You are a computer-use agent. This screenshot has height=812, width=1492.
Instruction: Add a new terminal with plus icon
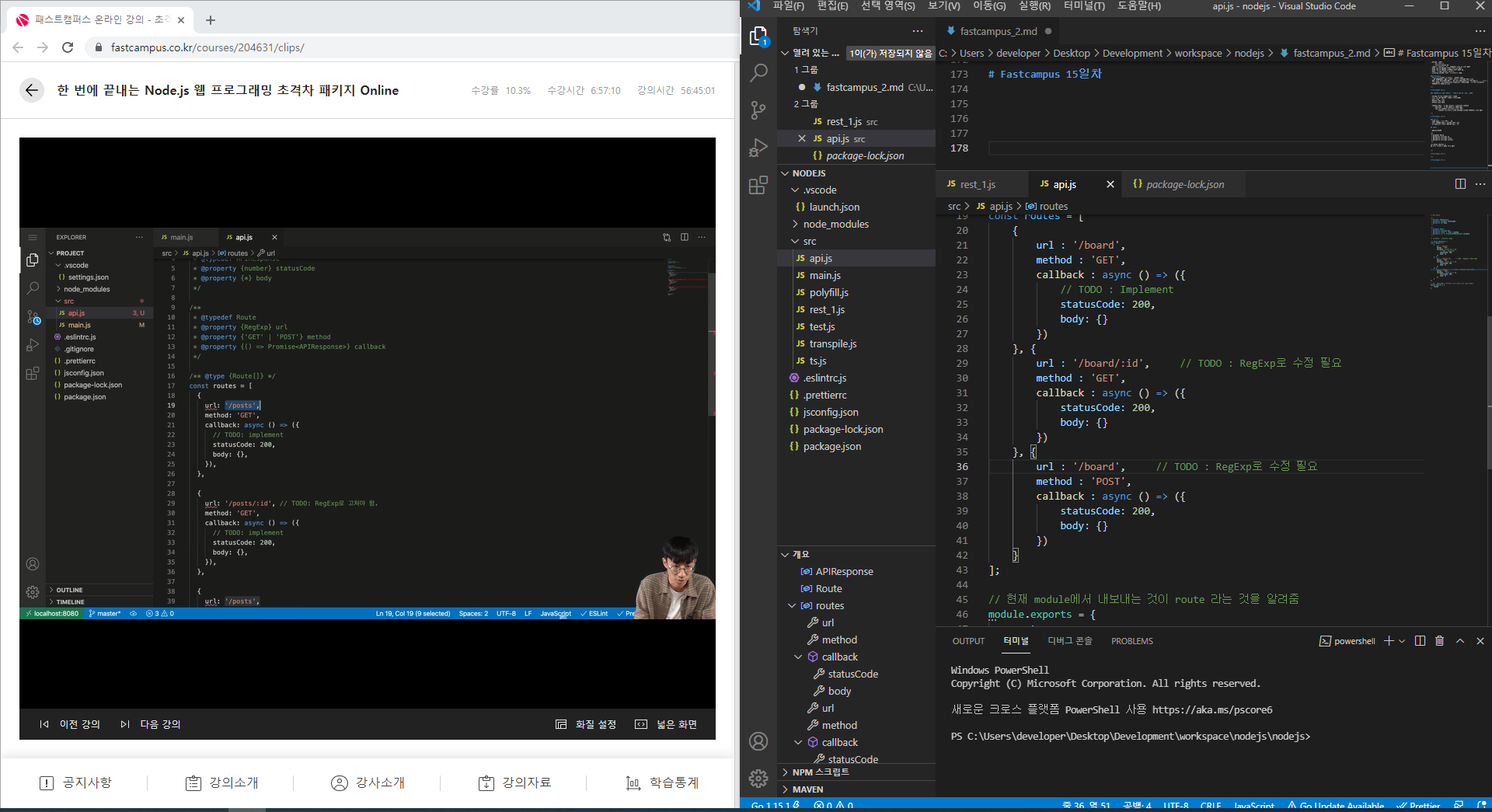1389,641
